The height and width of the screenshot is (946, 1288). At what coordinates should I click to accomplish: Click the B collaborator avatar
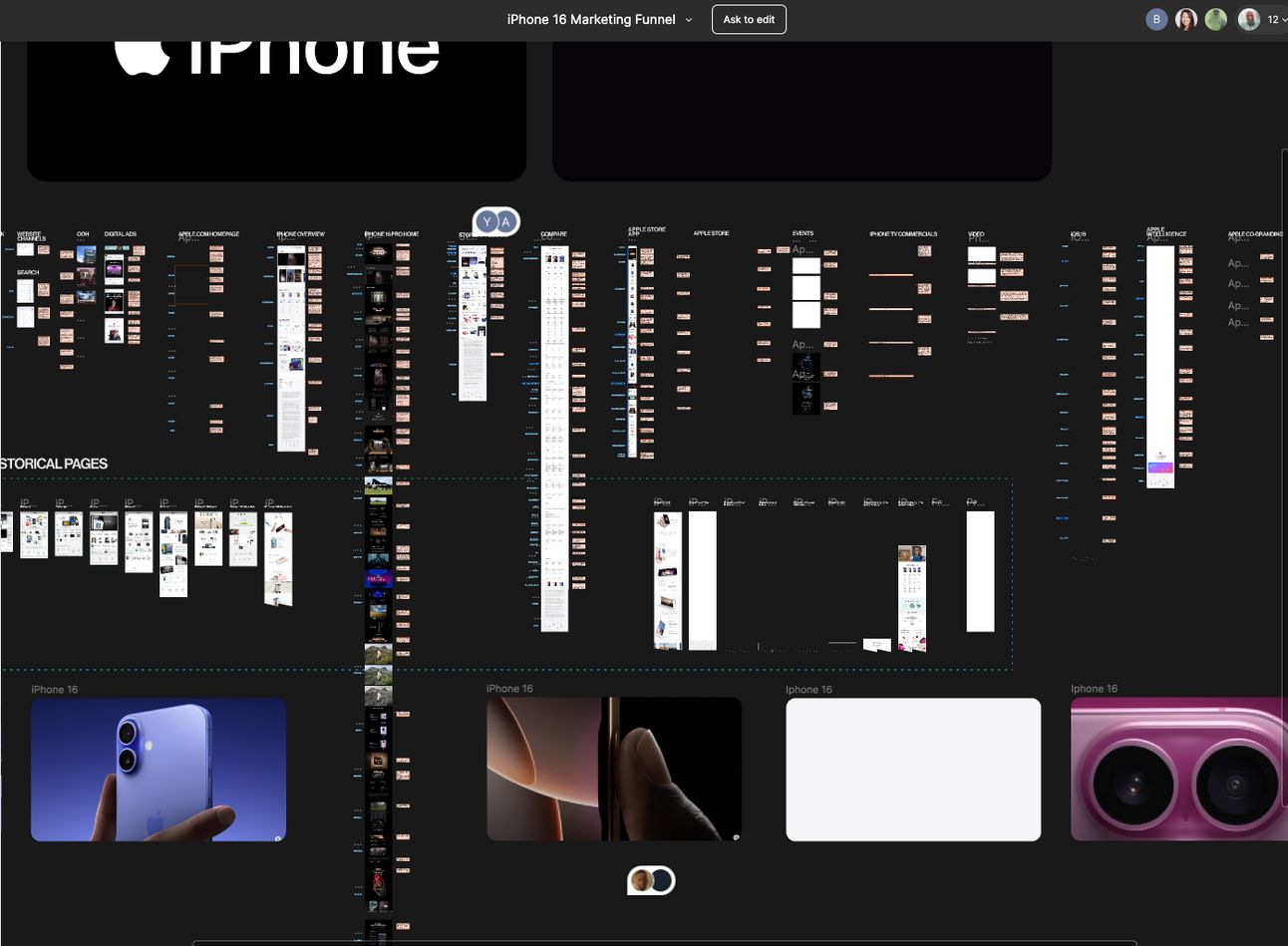point(1156,19)
